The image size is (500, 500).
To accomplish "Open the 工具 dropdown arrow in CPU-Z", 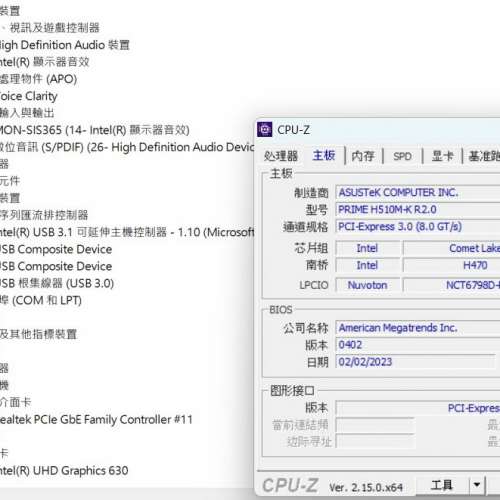I will [477, 484].
